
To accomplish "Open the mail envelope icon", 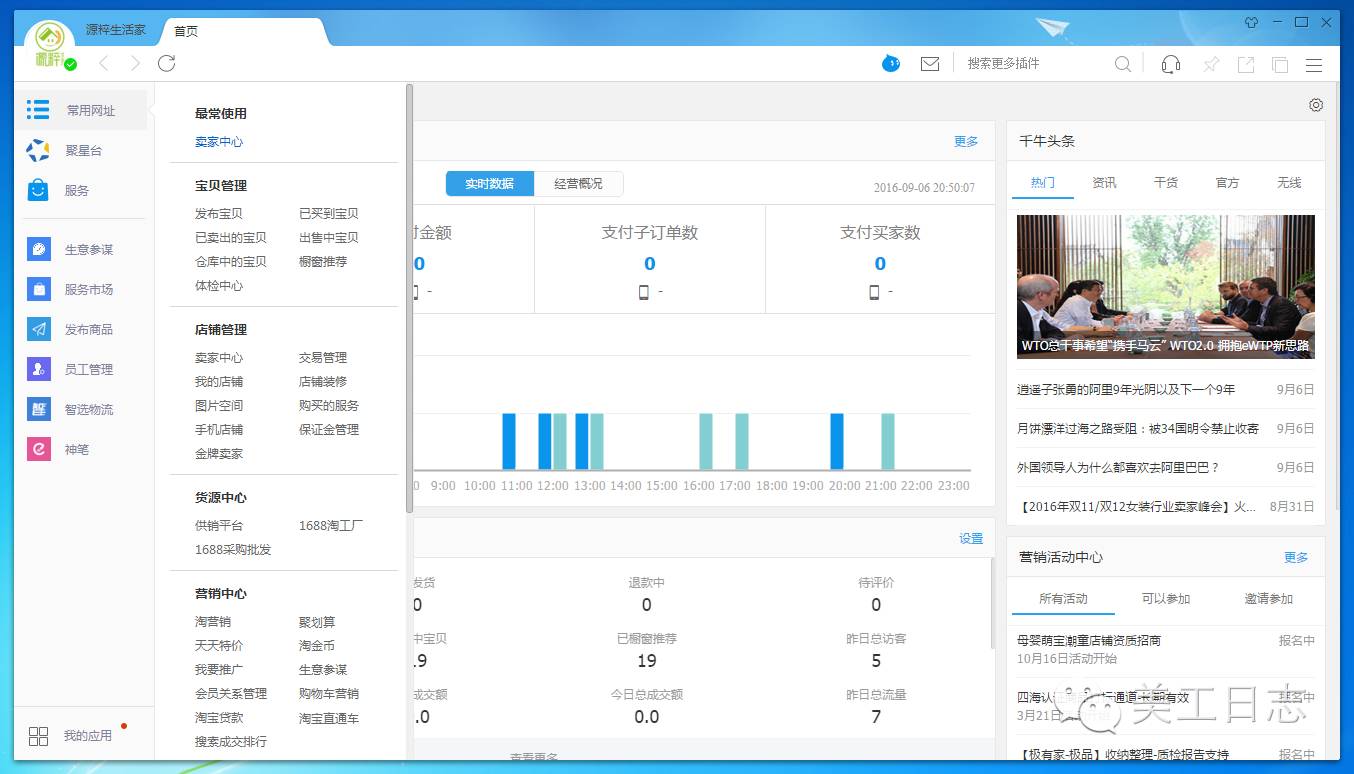I will tap(929, 62).
